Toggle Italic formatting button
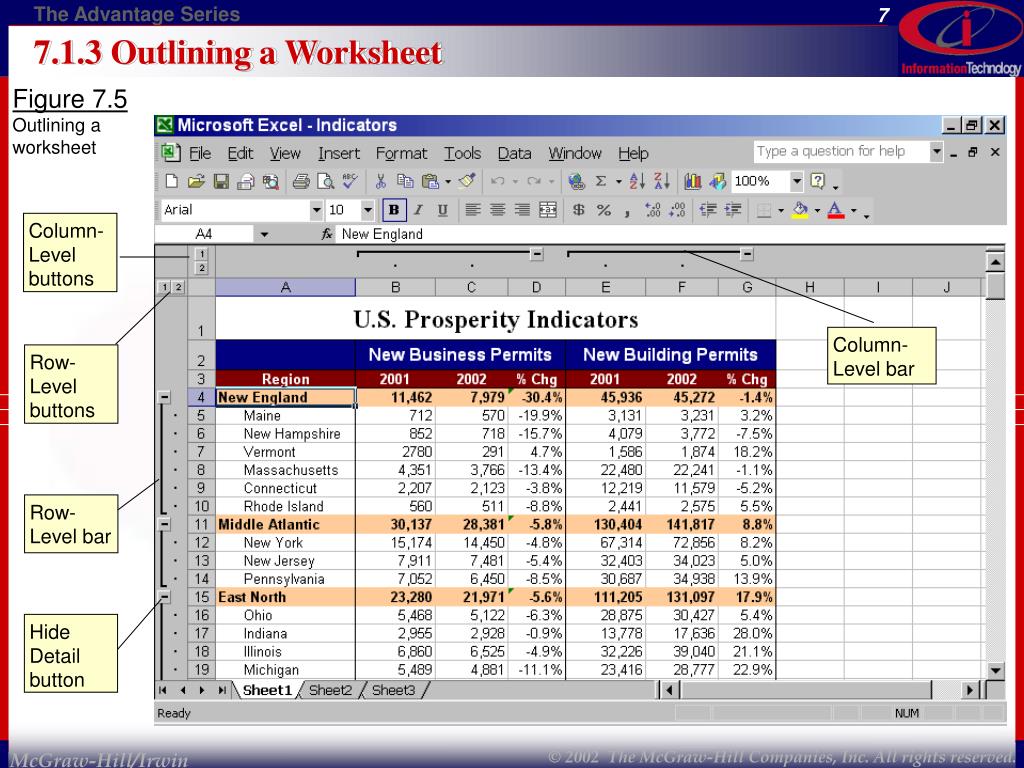The width and height of the screenshot is (1024, 768). (418, 210)
